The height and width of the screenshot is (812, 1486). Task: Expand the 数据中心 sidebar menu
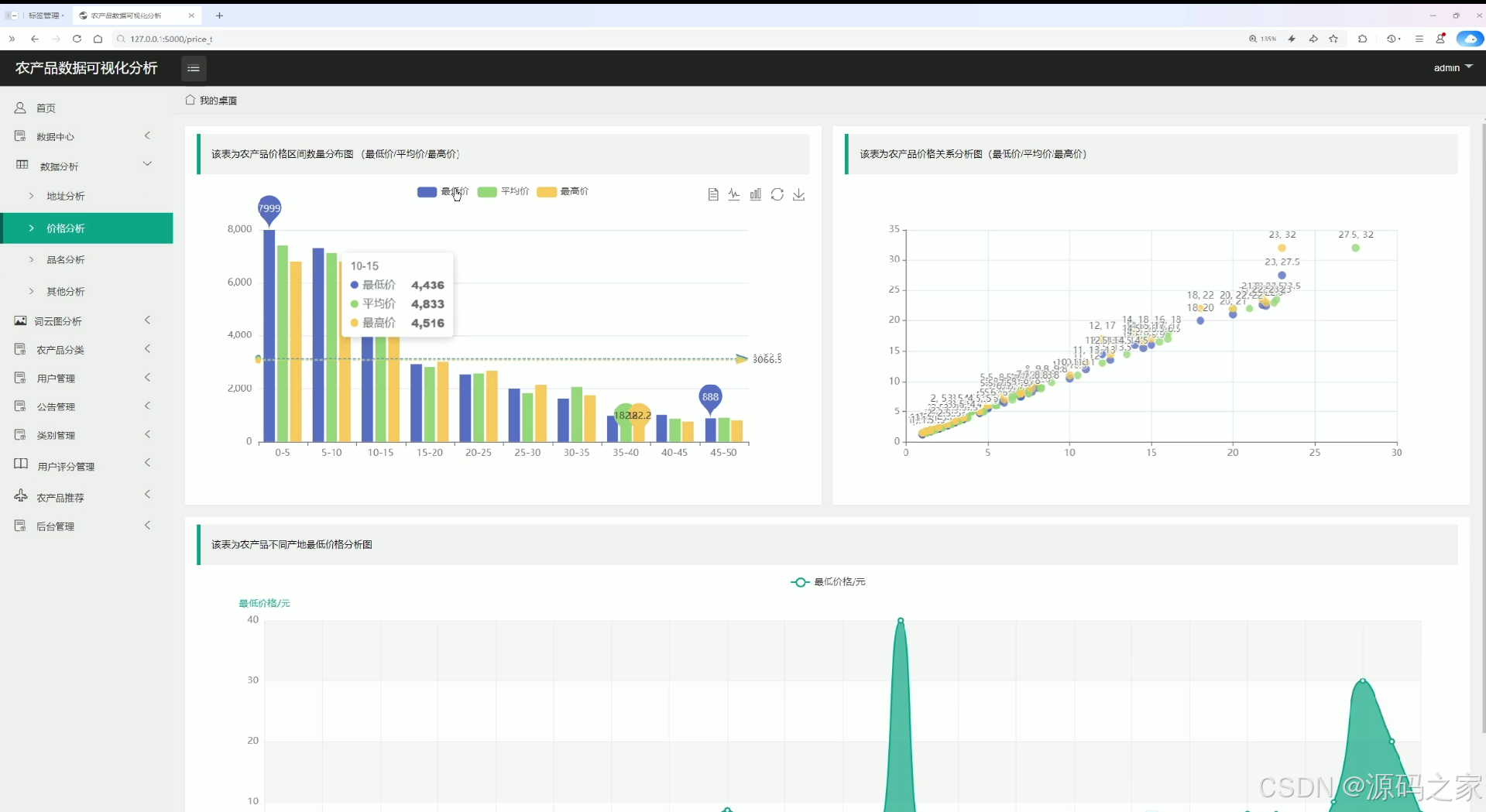click(86, 136)
